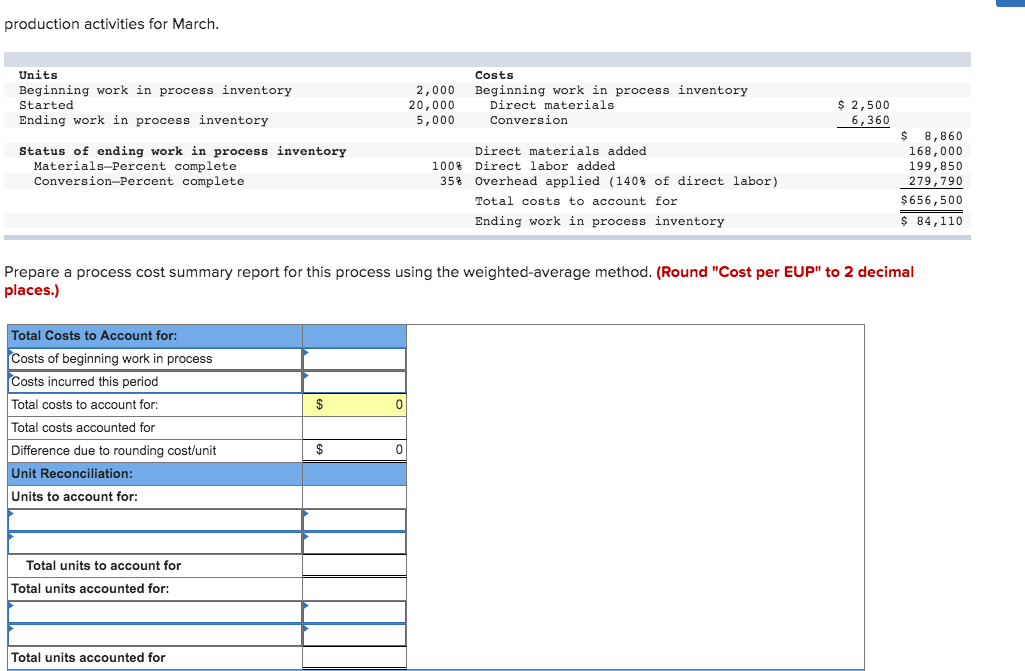Click the '6,360' beginning conversion cost

(x=870, y=120)
